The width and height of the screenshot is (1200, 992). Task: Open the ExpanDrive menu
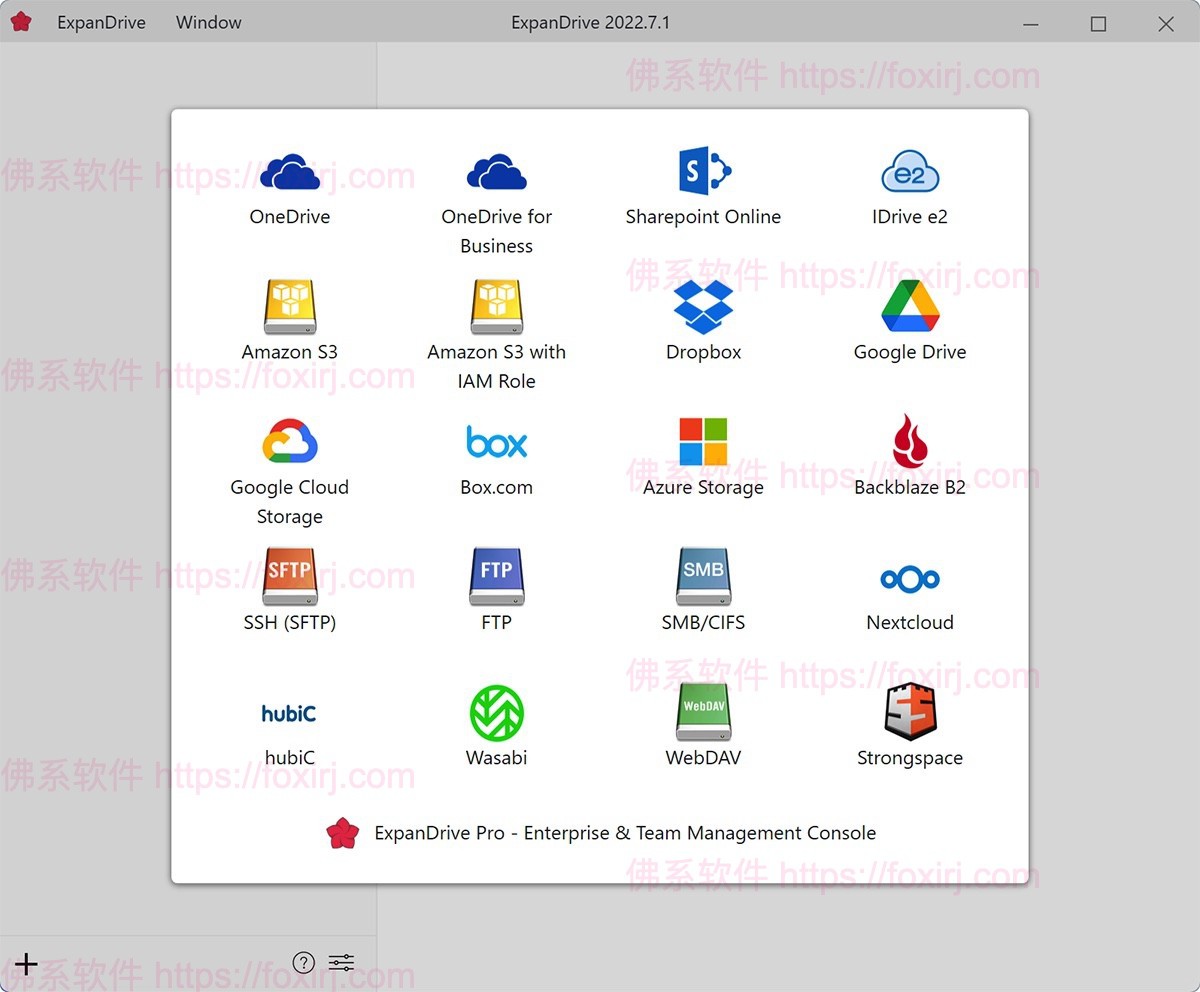point(101,22)
